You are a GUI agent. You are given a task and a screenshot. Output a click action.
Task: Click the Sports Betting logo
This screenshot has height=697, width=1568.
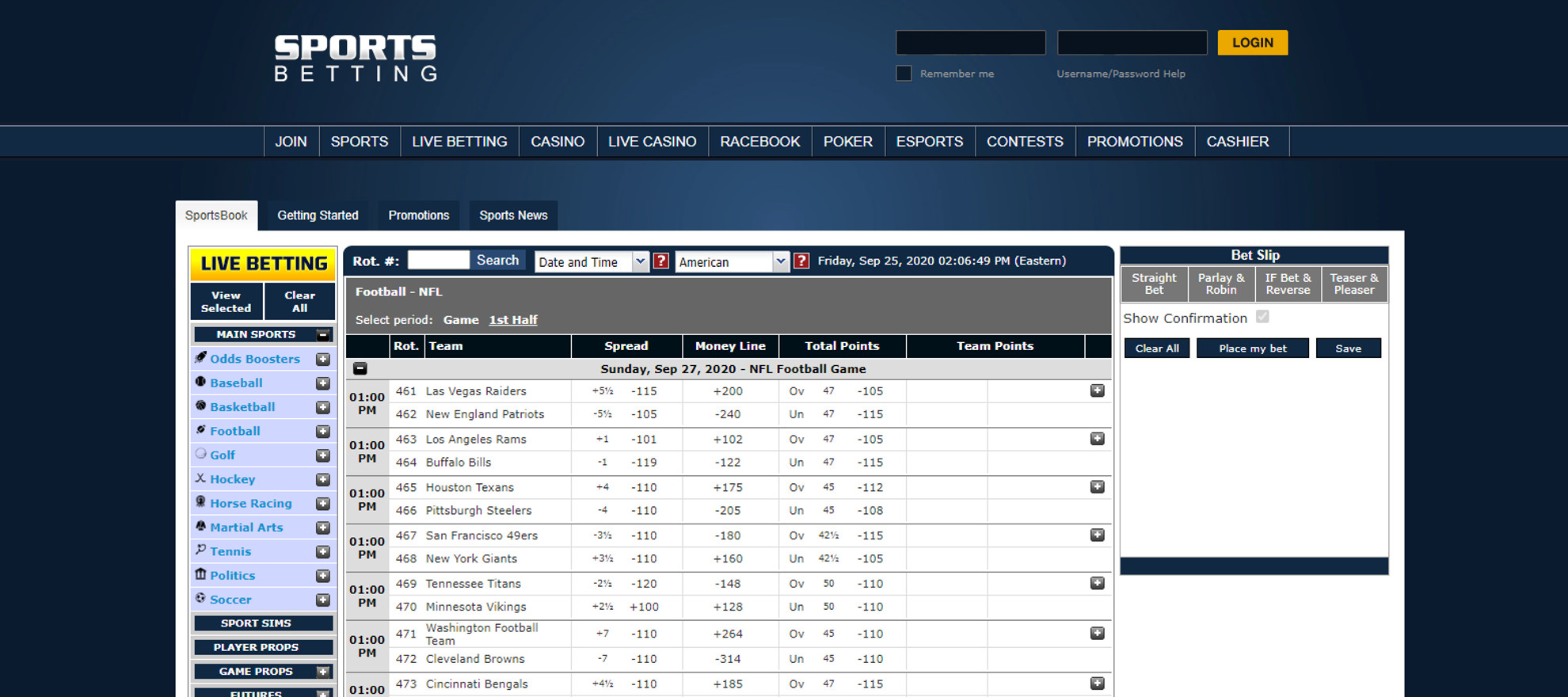pos(356,59)
